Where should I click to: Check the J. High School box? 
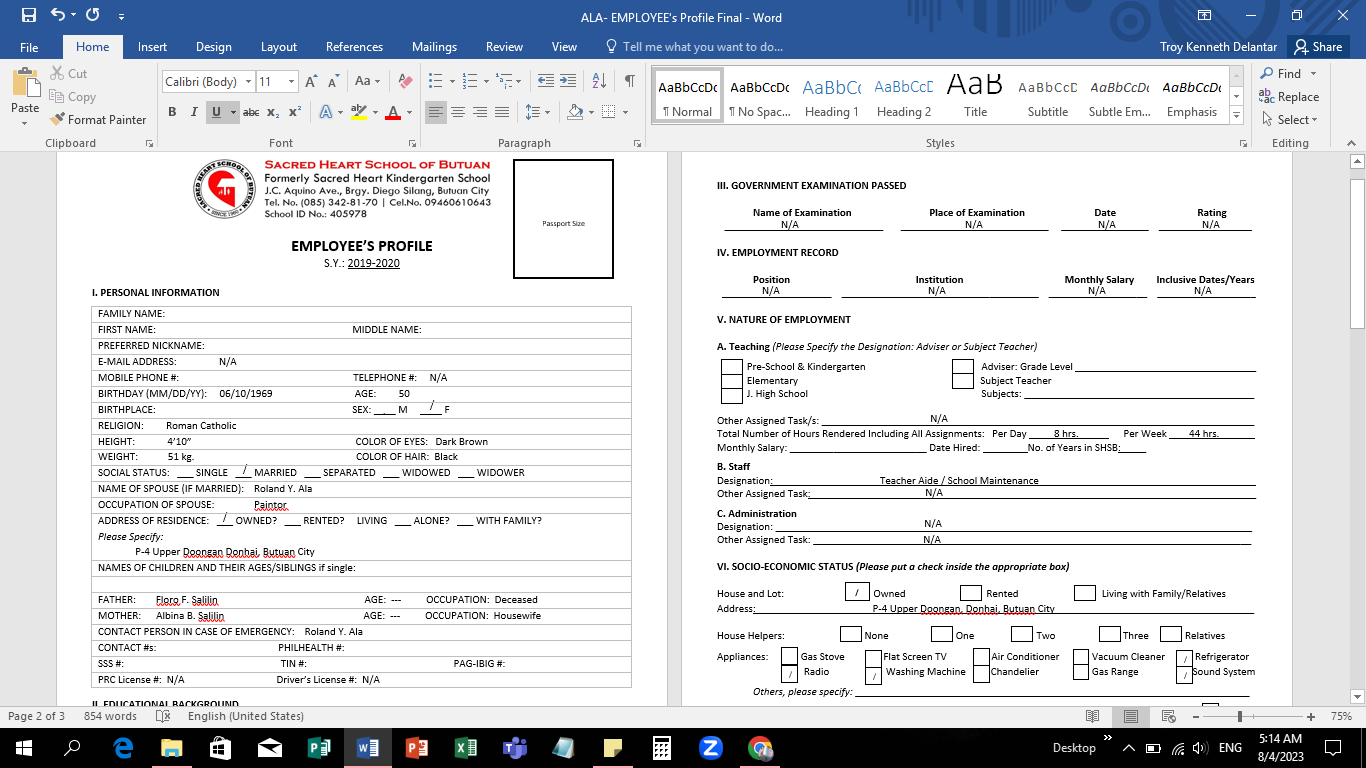(732, 394)
